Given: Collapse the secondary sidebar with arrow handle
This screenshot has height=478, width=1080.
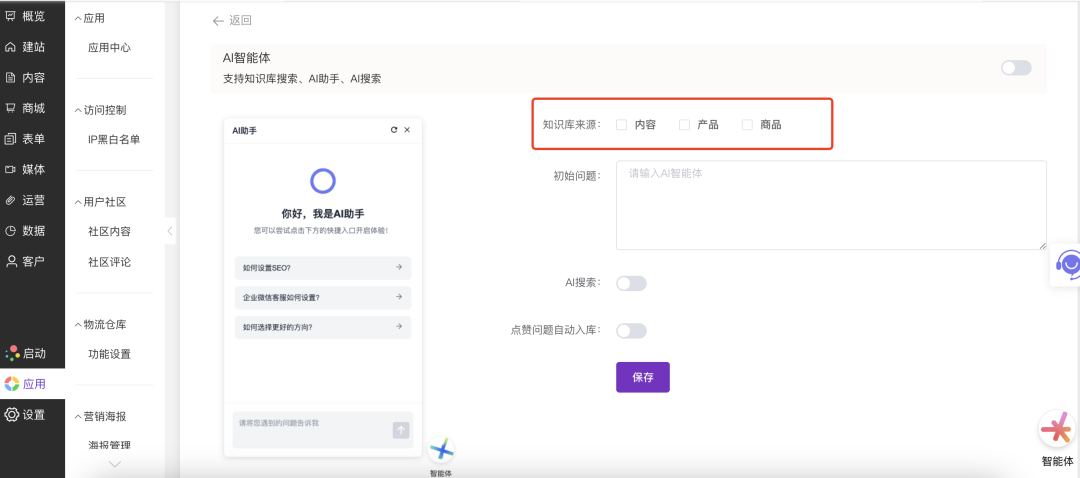Looking at the screenshot, I should [170, 231].
